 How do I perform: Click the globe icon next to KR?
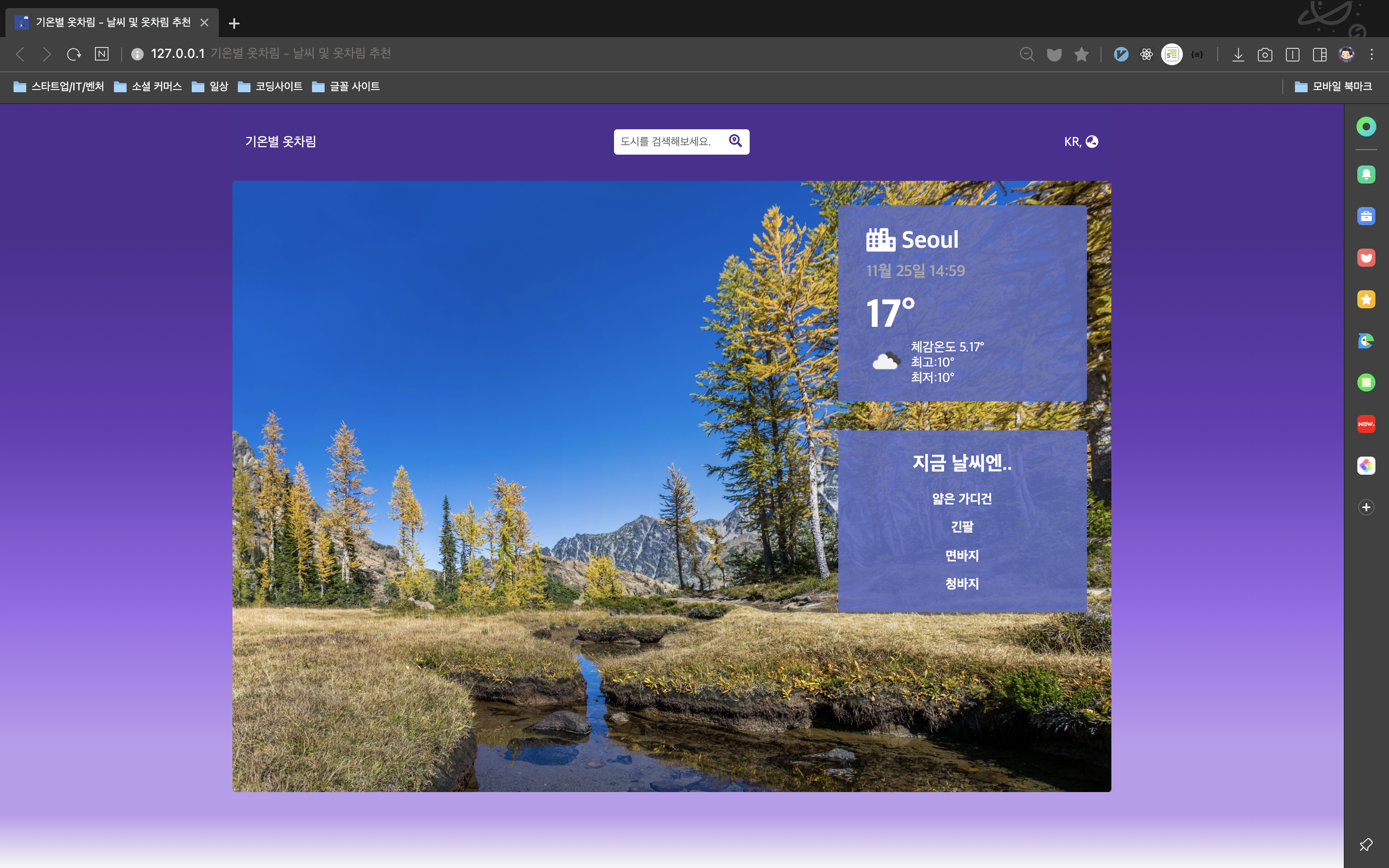1091,141
